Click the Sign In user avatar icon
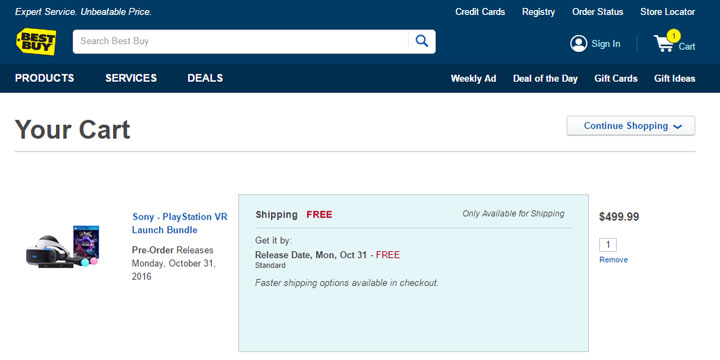 coord(579,44)
